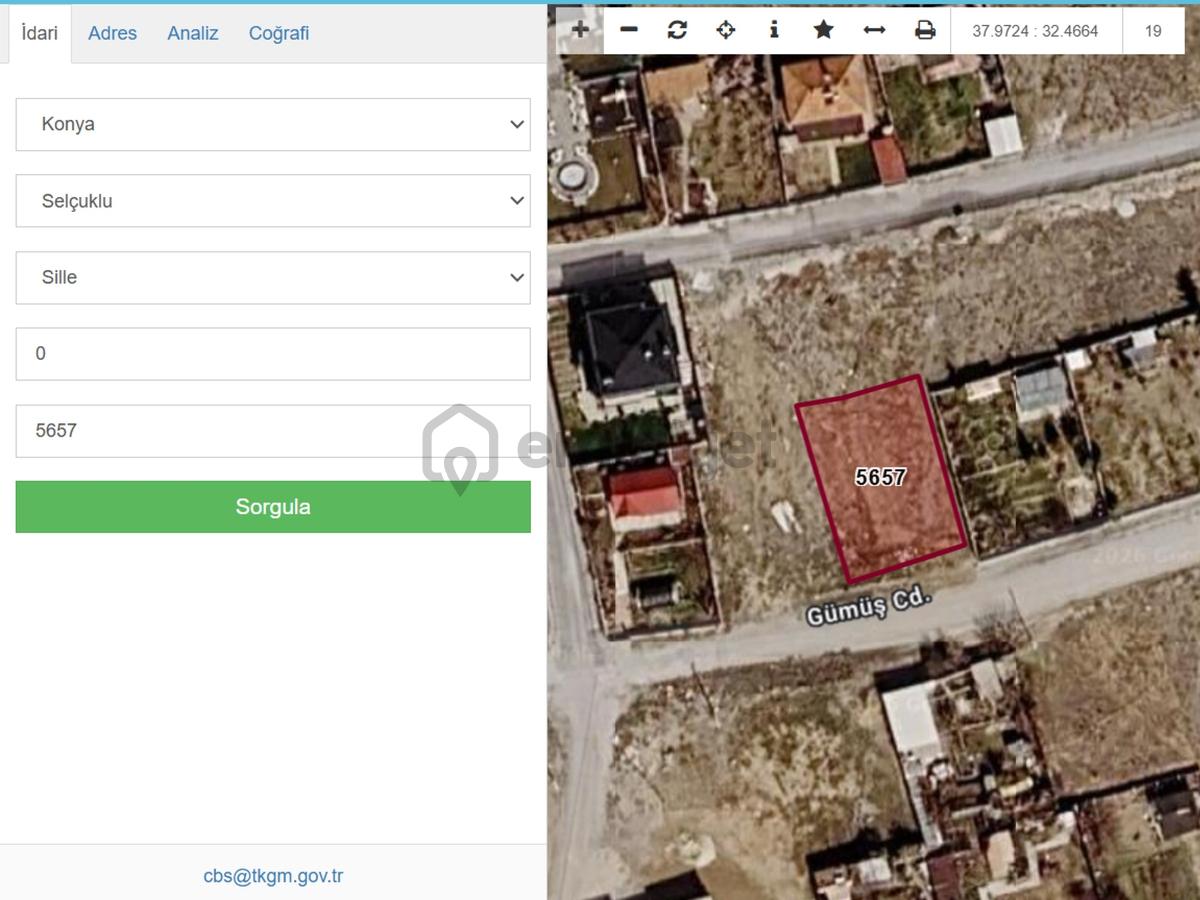1200x900 pixels.
Task: Zoom in with the plus icon
Action: click(580, 30)
